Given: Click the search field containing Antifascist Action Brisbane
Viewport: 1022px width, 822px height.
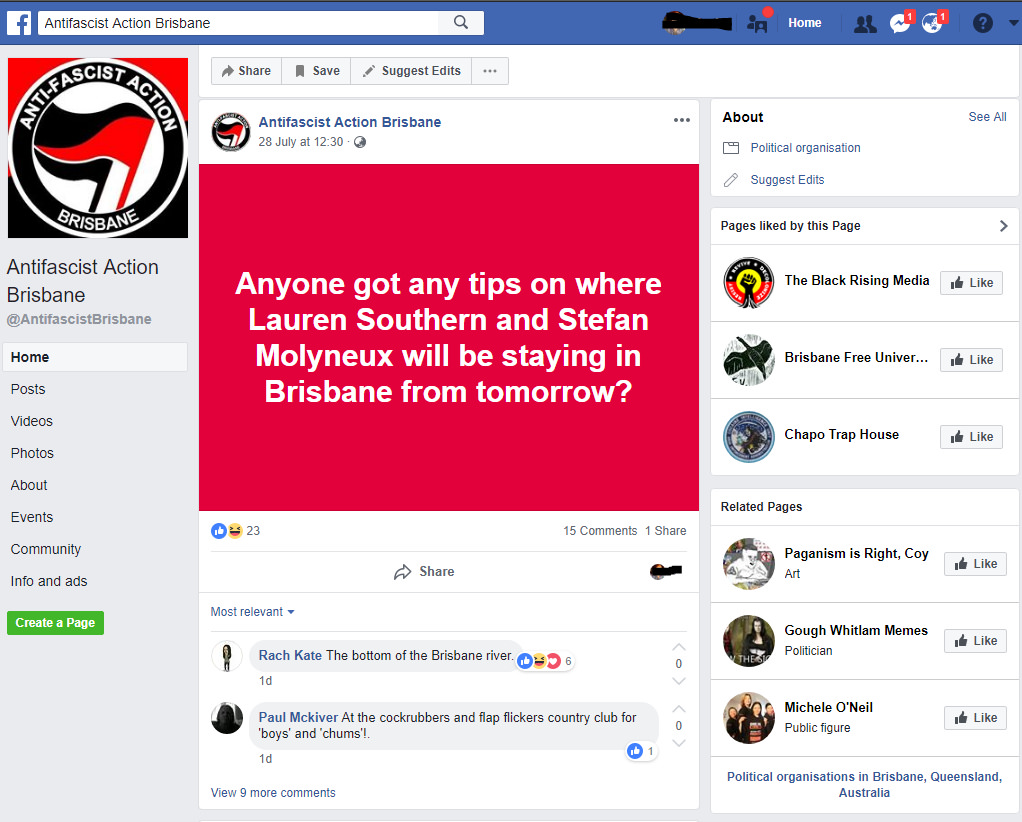Looking at the screenshot, I should [246, 23].
